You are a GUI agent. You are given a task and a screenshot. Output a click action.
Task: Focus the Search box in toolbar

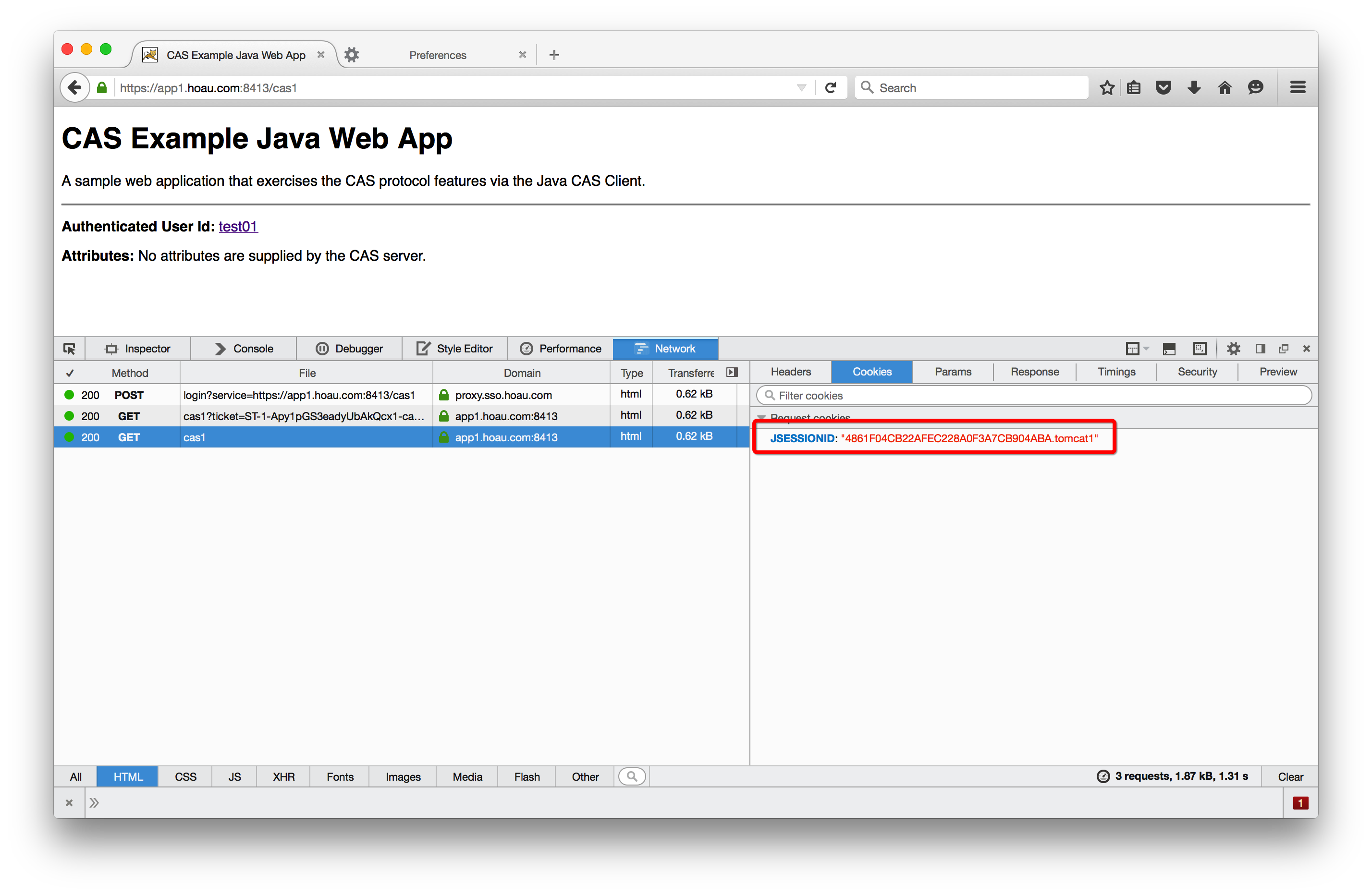(972, 87)
